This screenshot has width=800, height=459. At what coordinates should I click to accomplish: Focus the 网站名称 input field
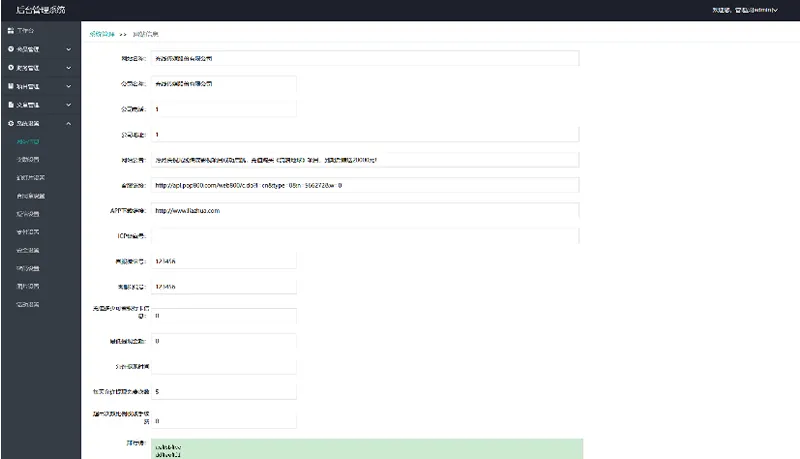(365, 58)
